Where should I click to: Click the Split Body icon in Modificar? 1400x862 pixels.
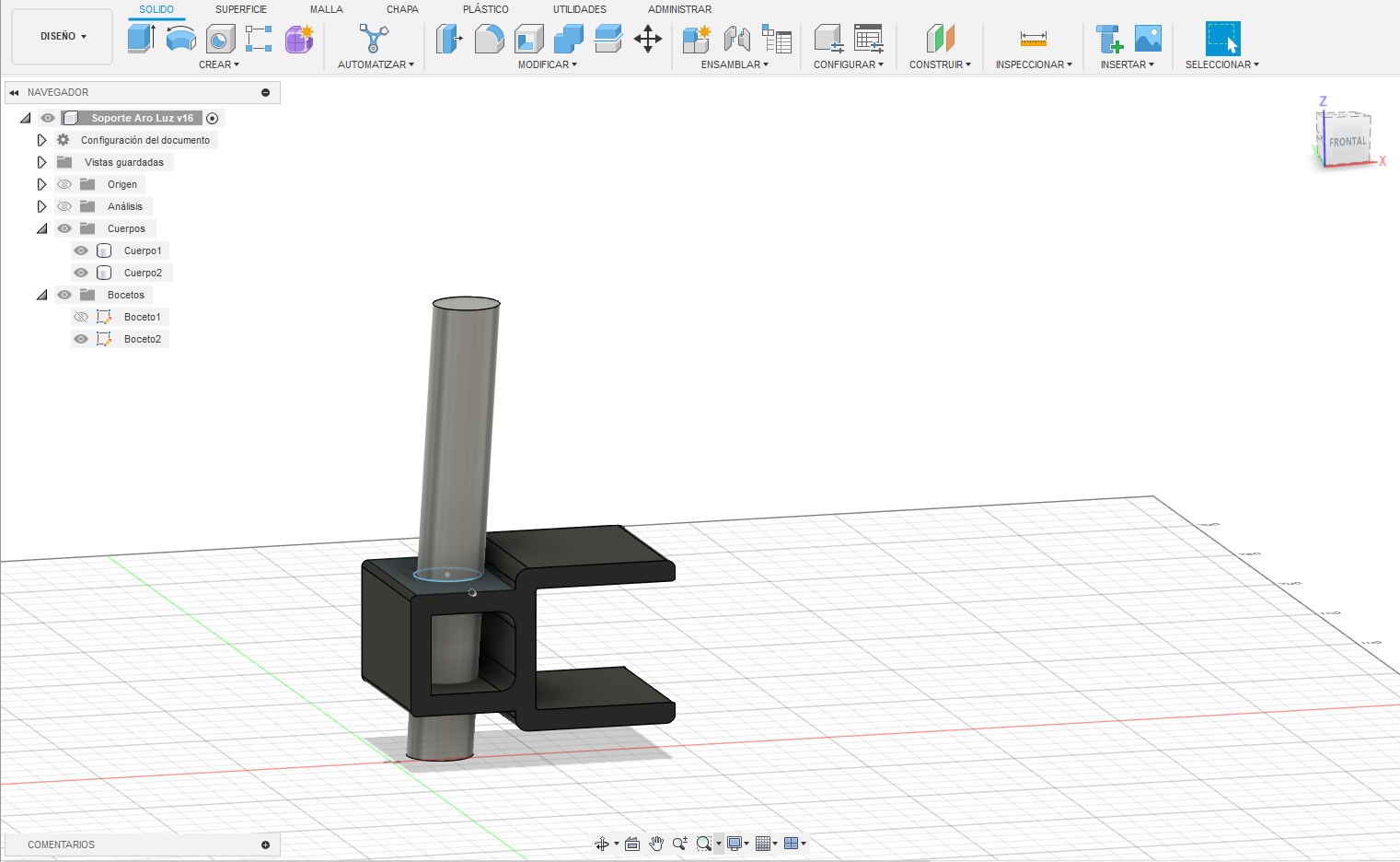pyautogui.click(x=608, y=39)
